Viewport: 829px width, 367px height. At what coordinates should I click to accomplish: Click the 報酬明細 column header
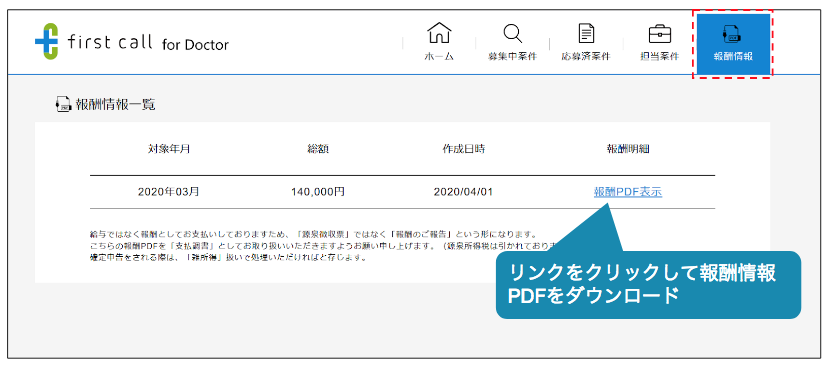[628, 149]
